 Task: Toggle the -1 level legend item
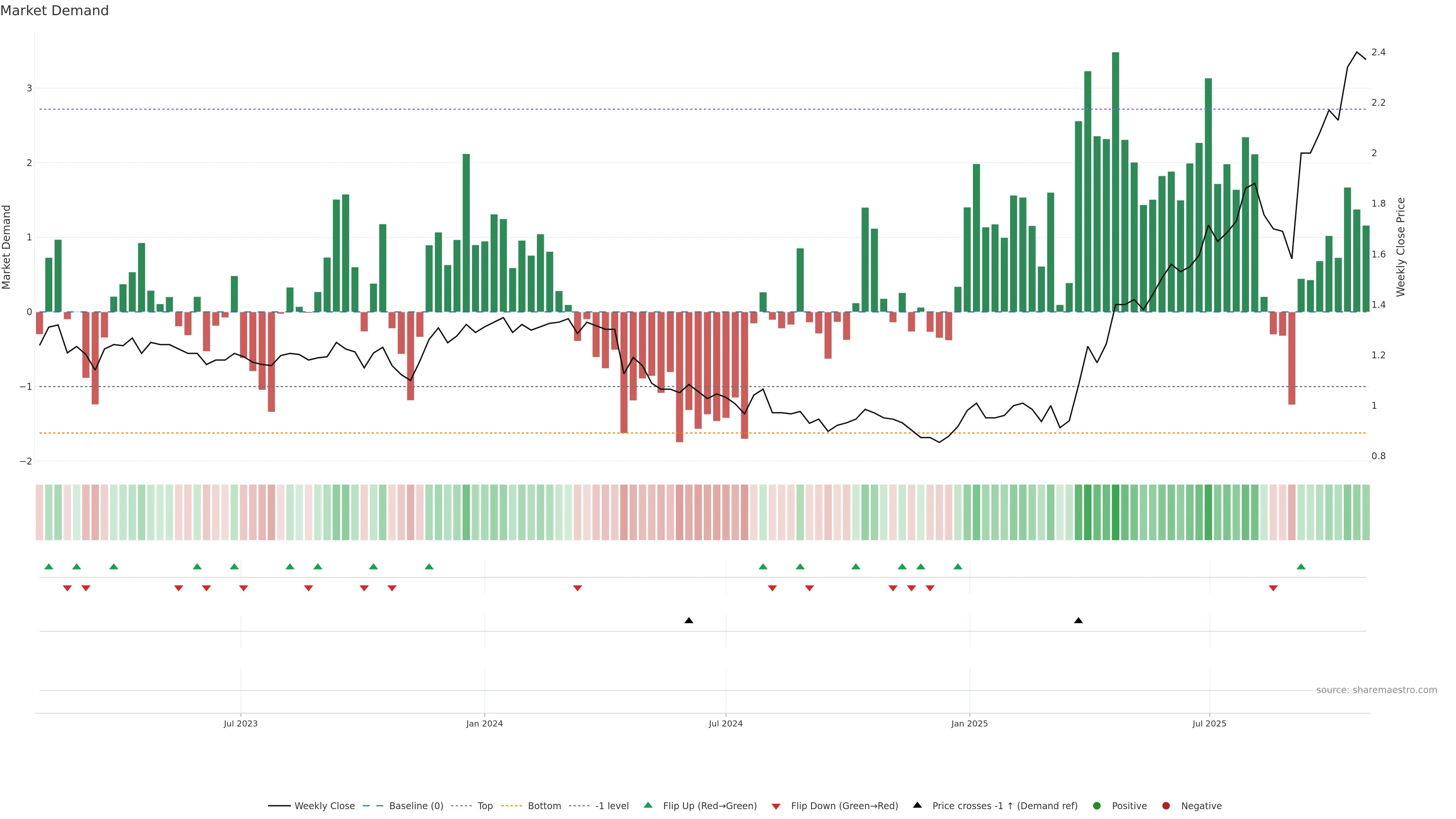tap(612, 806)
